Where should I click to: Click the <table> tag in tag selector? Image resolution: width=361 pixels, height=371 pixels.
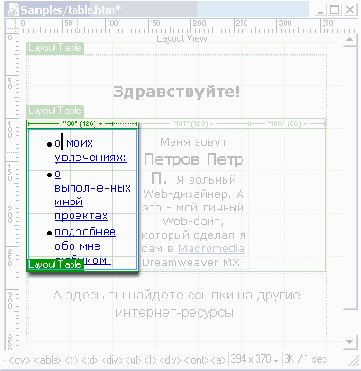pos(48,360)
